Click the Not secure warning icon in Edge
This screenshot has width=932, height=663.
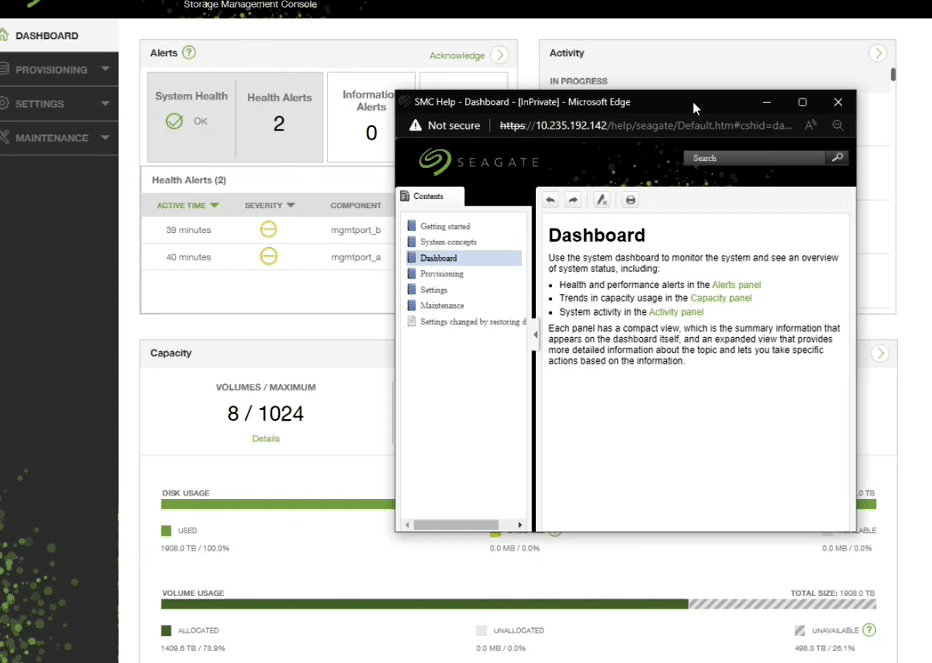(415, 125)
